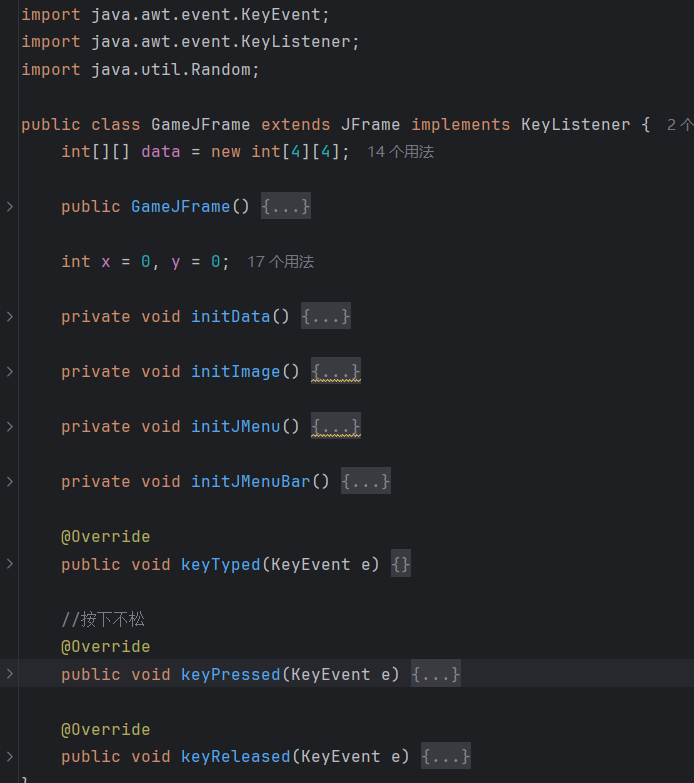Click the 'new' keyword in data initialization

coord(226,152)
